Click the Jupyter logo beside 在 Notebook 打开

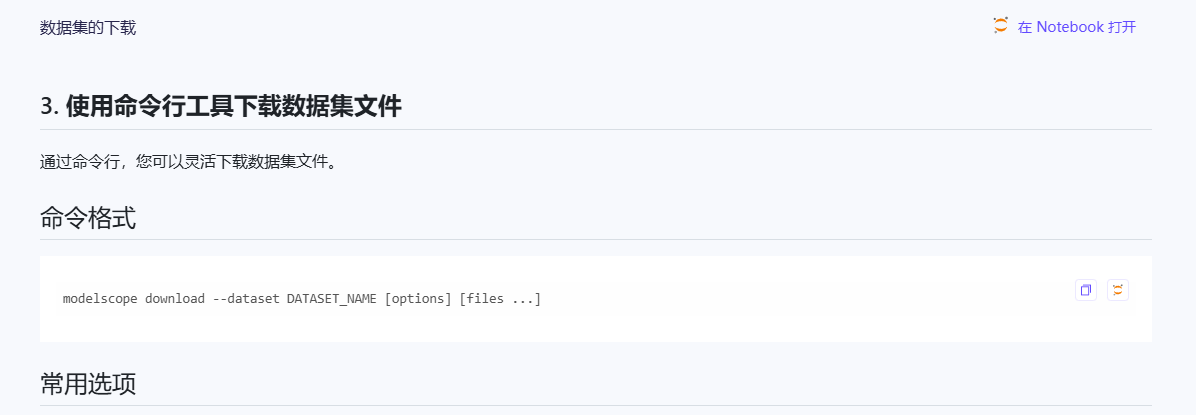pyautogui.click(x=1001, y=25)
